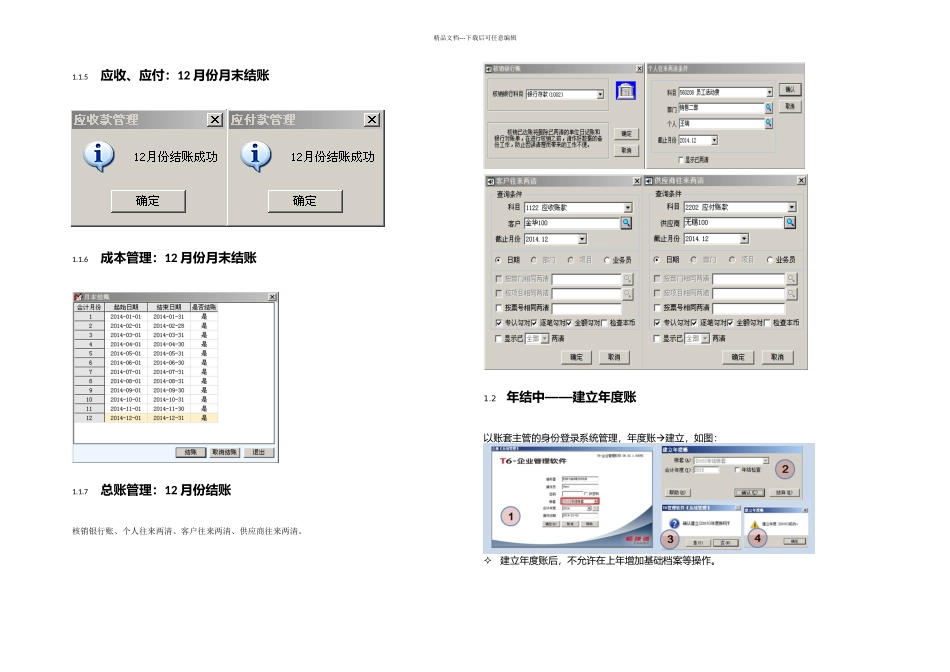Close the 应收款管理 dialog

pos(215,119)
